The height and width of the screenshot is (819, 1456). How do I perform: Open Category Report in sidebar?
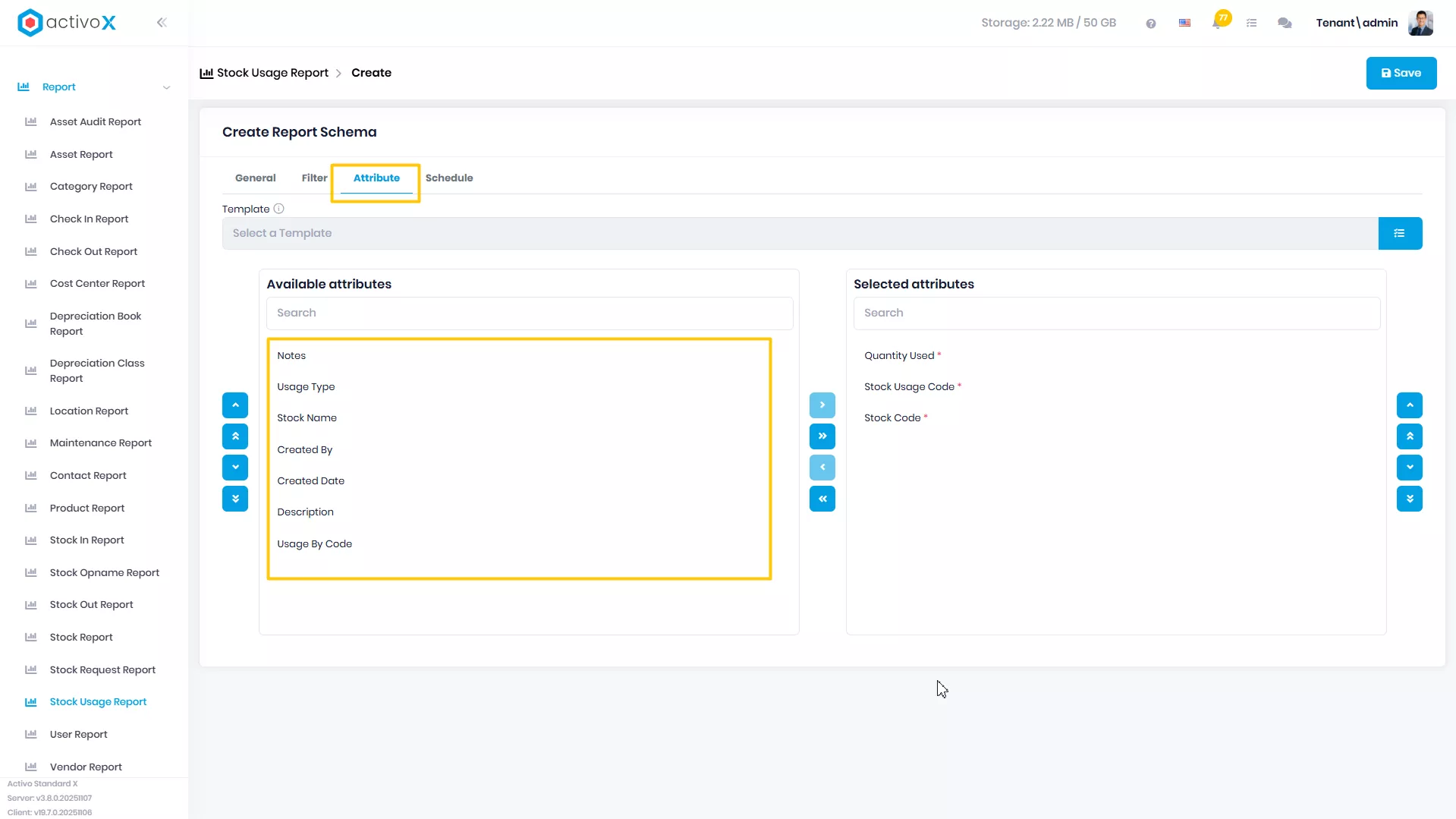(91, 187)
